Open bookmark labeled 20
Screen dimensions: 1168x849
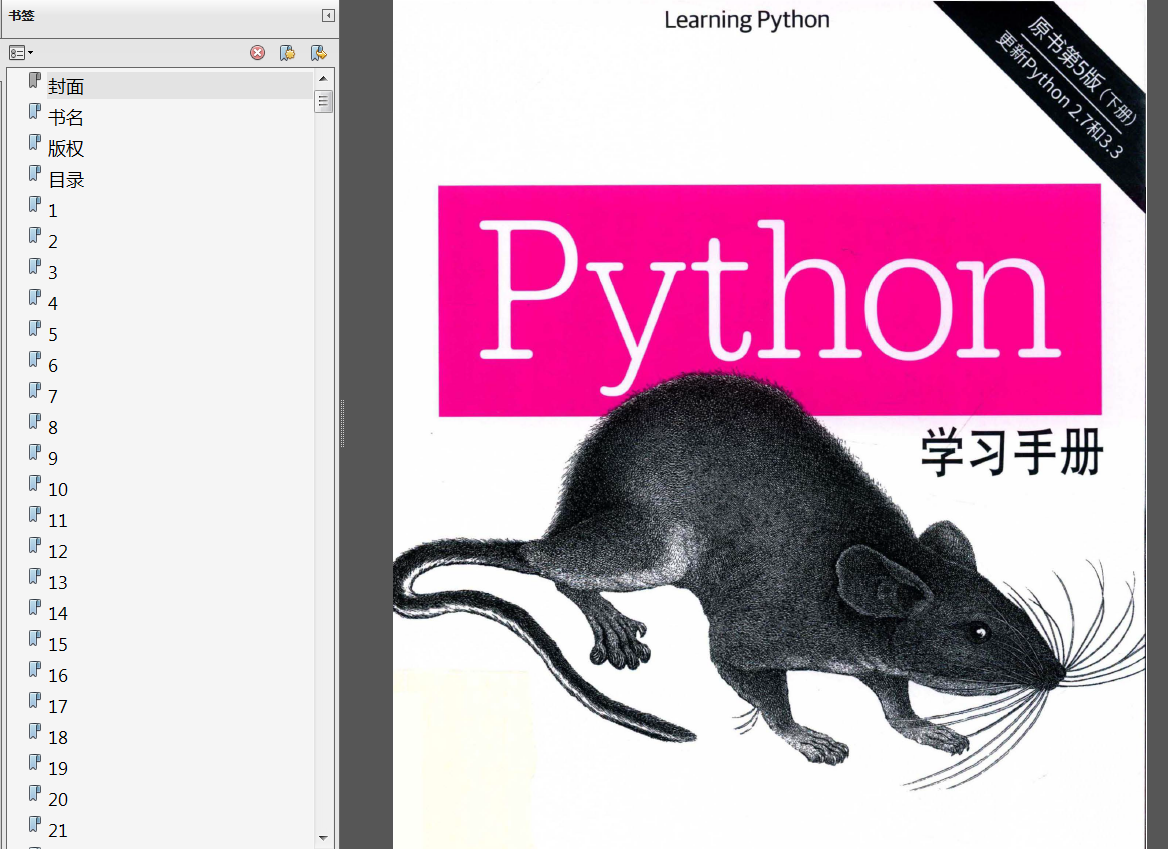57,800
